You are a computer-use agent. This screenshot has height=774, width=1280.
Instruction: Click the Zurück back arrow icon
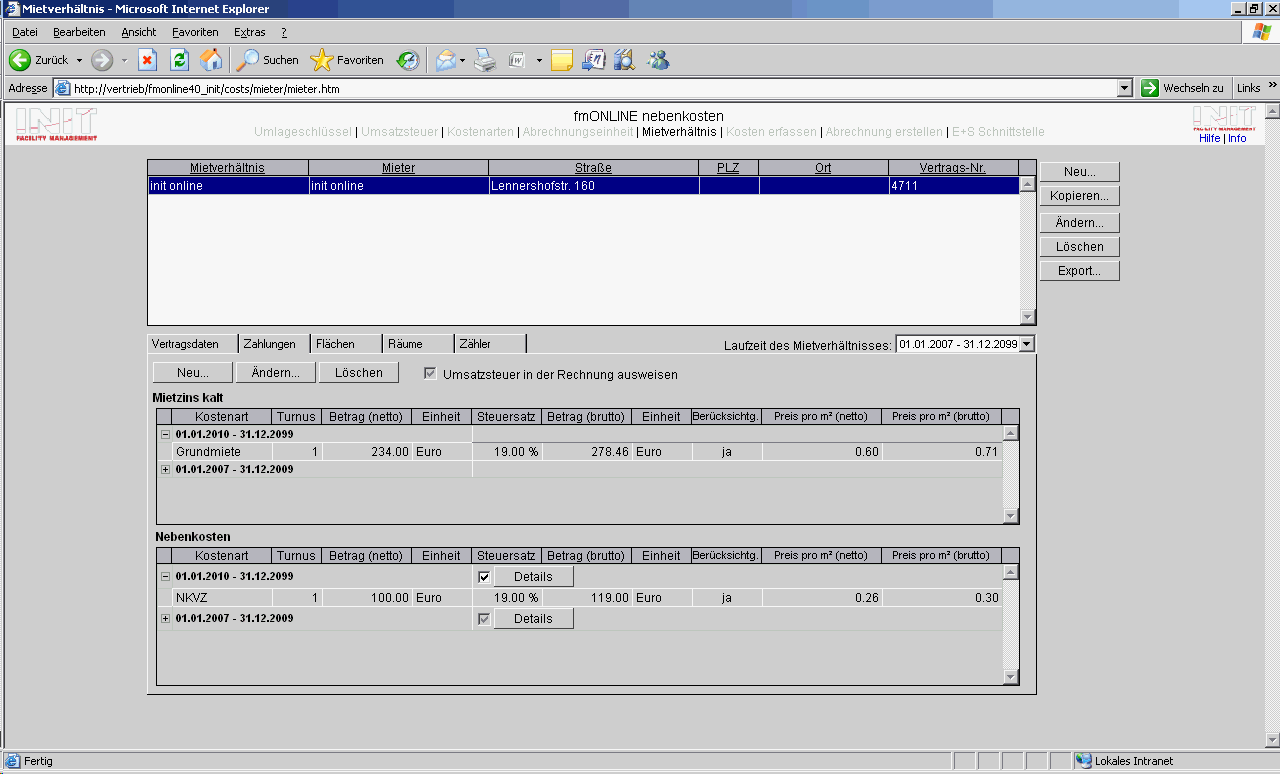pos(20,60)
